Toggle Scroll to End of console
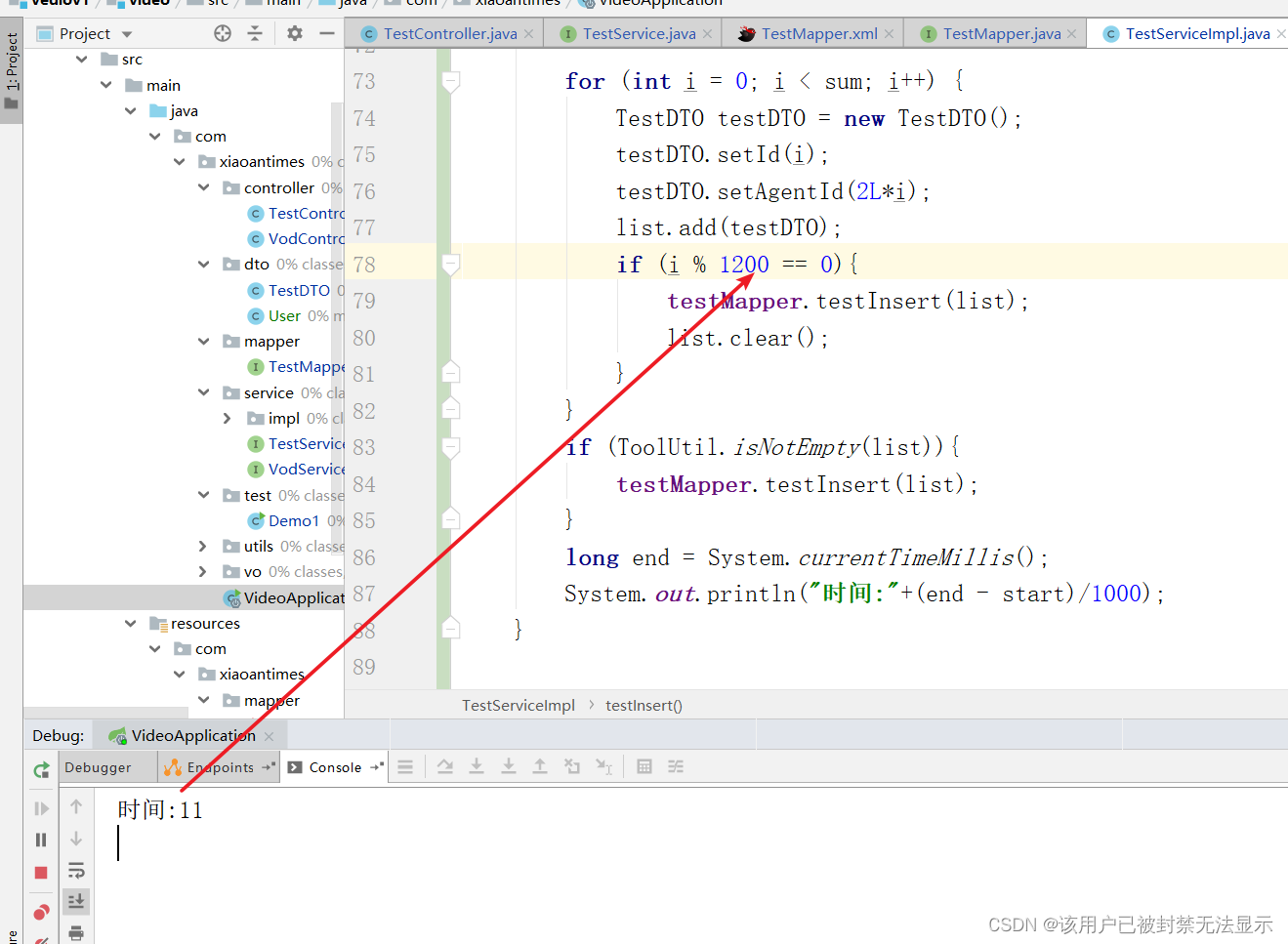This screenshot has height=944, width=1288. pyautogui.click(x=76, y=901)
